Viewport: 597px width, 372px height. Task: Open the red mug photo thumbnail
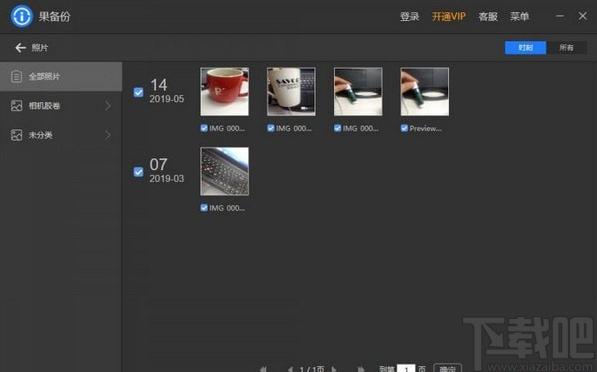225,92
